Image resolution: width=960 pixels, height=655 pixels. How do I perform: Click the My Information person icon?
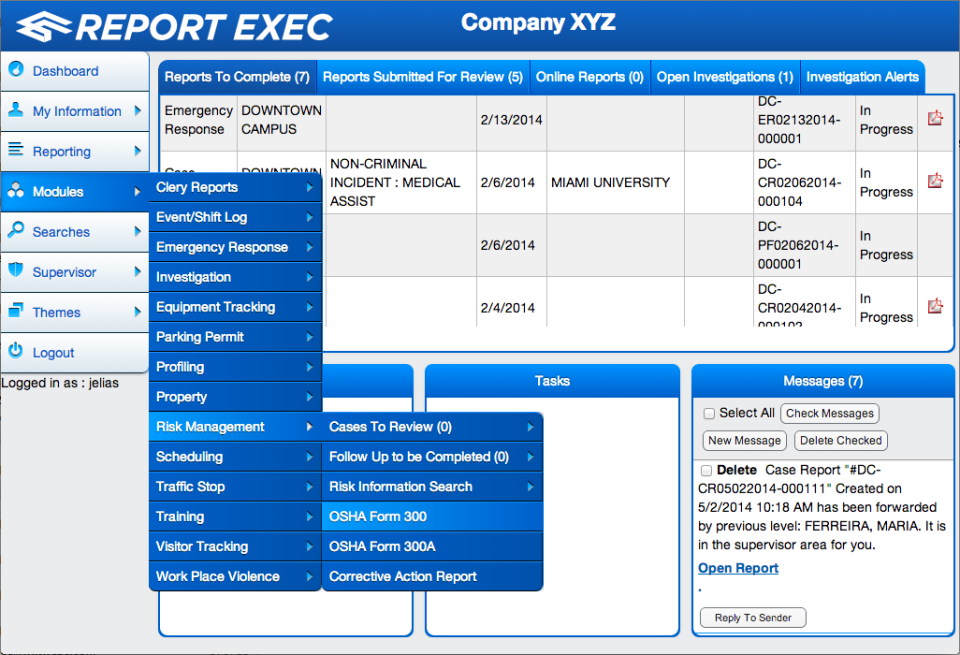[x=16, y=110]
